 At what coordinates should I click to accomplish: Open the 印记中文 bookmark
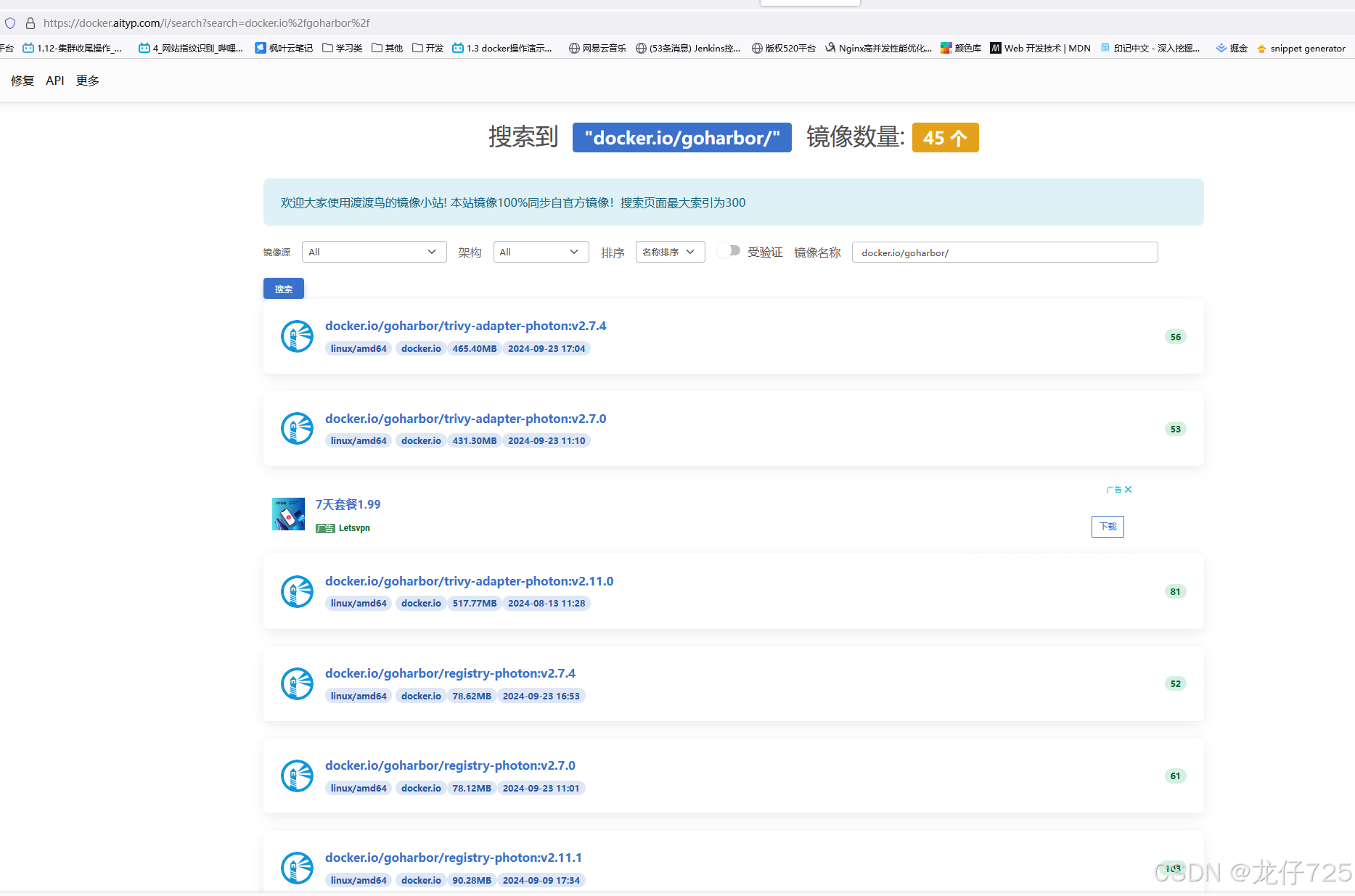[1150, 48]
